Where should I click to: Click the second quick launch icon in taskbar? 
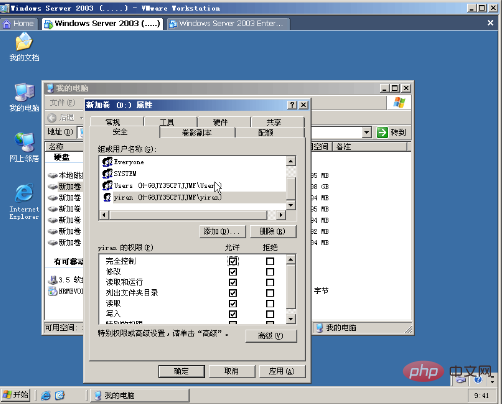pos(60,395)
